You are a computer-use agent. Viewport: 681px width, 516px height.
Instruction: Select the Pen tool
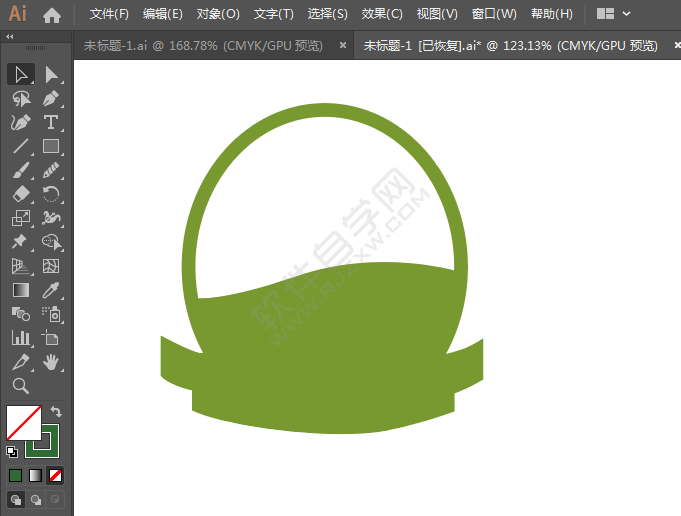click(x=51, y=99)
